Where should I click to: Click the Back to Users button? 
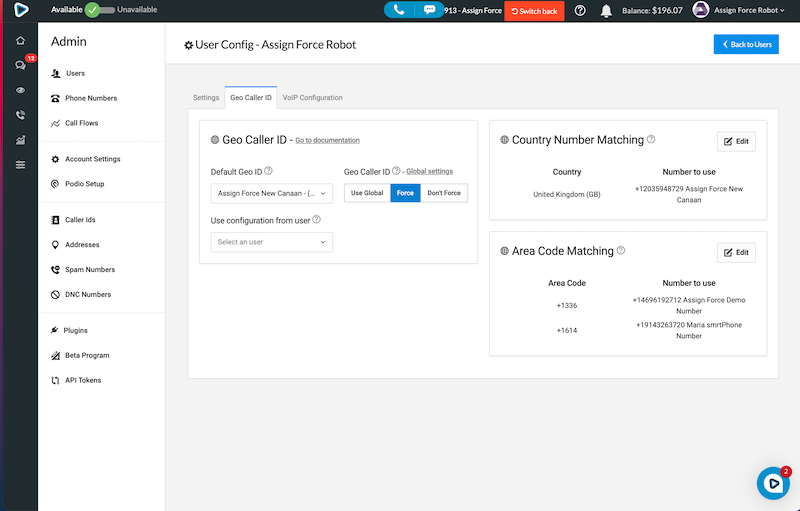point(745,45)
